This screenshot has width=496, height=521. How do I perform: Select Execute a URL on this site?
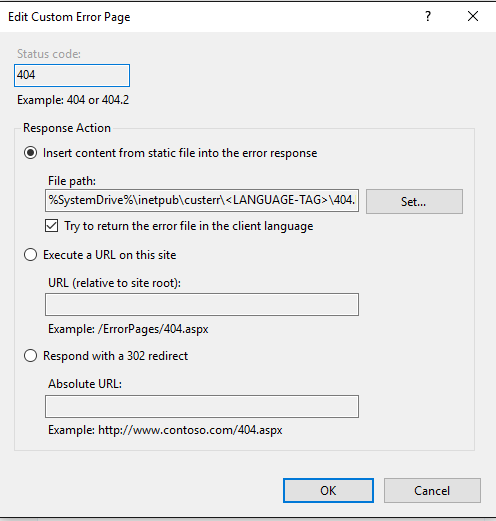point(30,255)
